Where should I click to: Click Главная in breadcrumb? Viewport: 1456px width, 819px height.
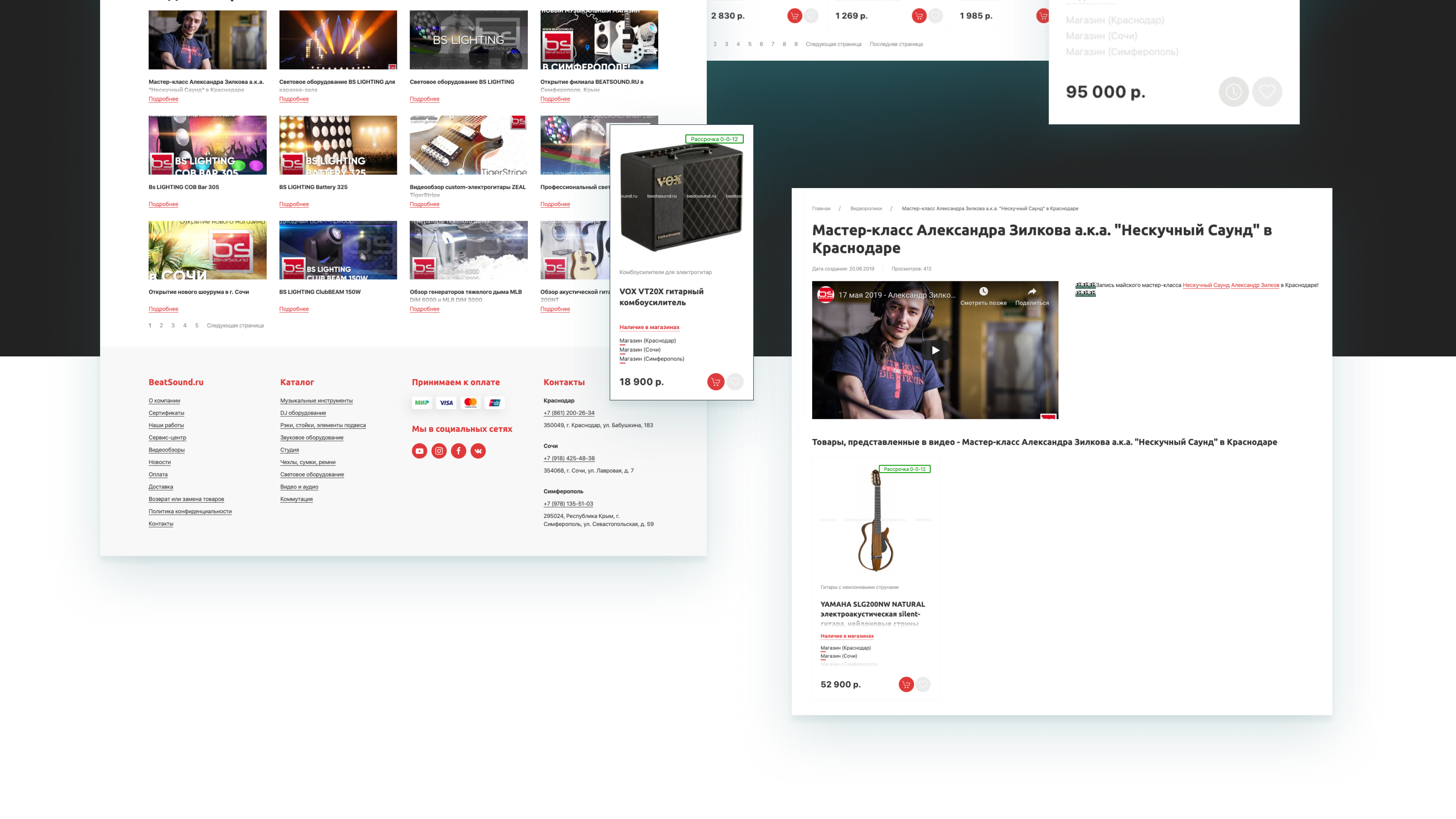(x=821, y=209)
